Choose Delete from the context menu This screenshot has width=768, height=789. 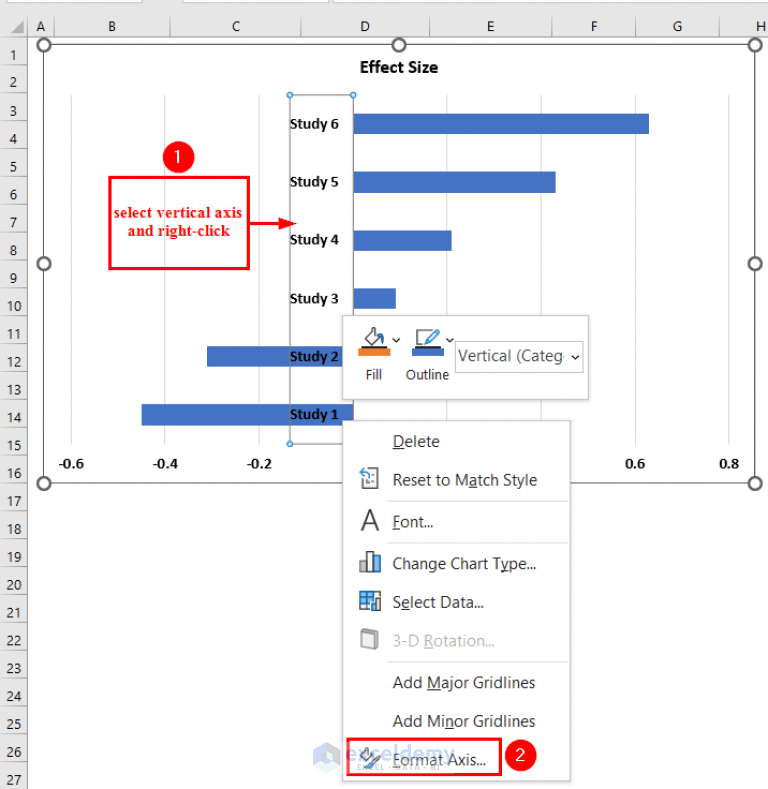pos(416,441)
